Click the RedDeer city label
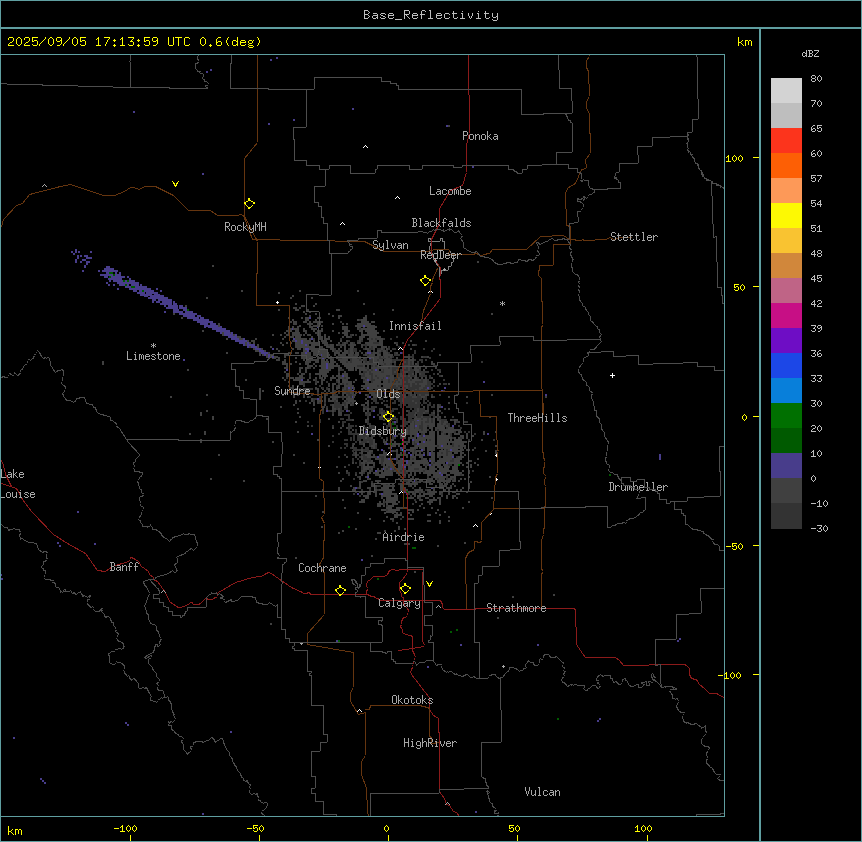The image size is (862, 842). pos(441,255)
